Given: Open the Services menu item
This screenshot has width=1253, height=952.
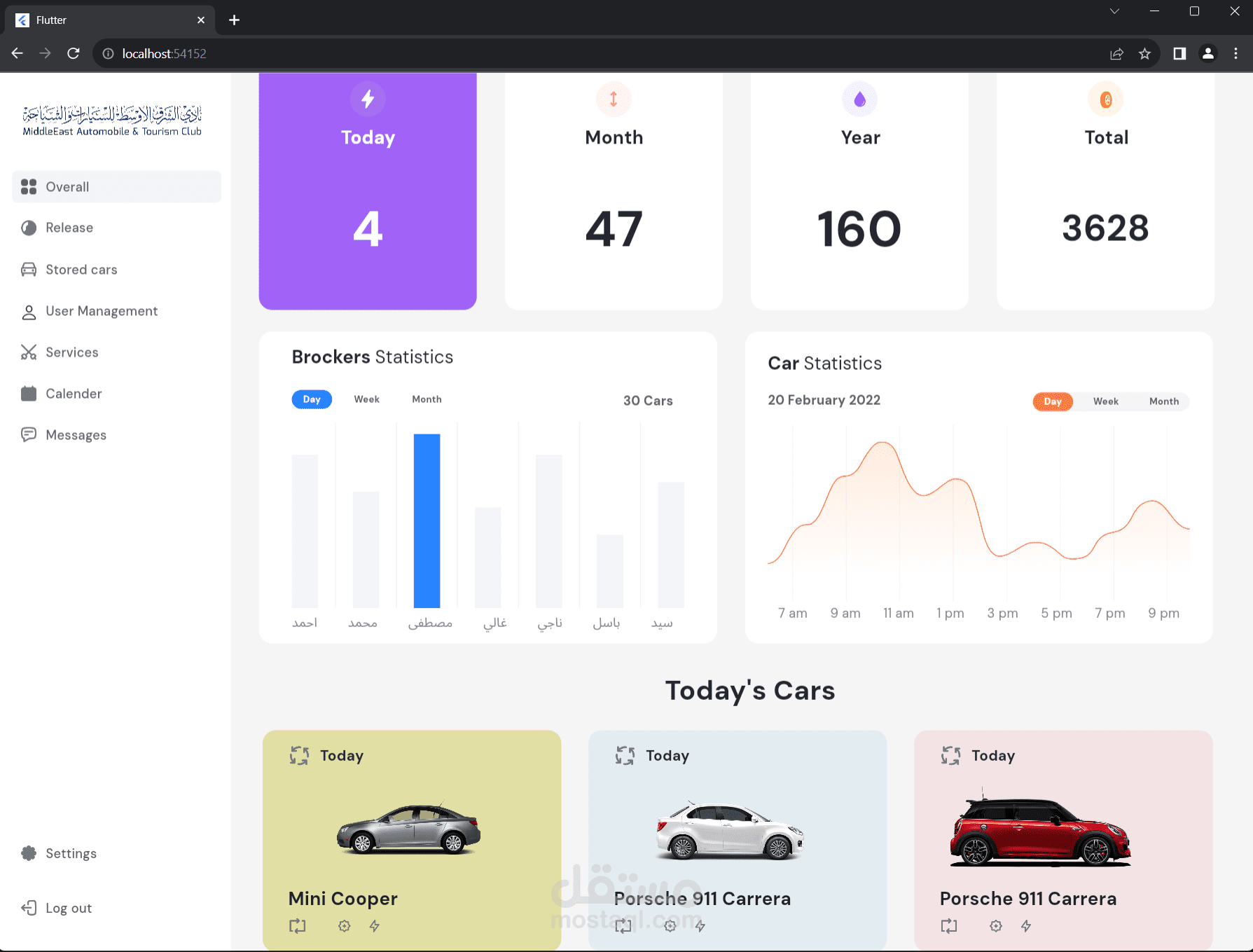Looking at the screenshot, I should coord(72,352).
